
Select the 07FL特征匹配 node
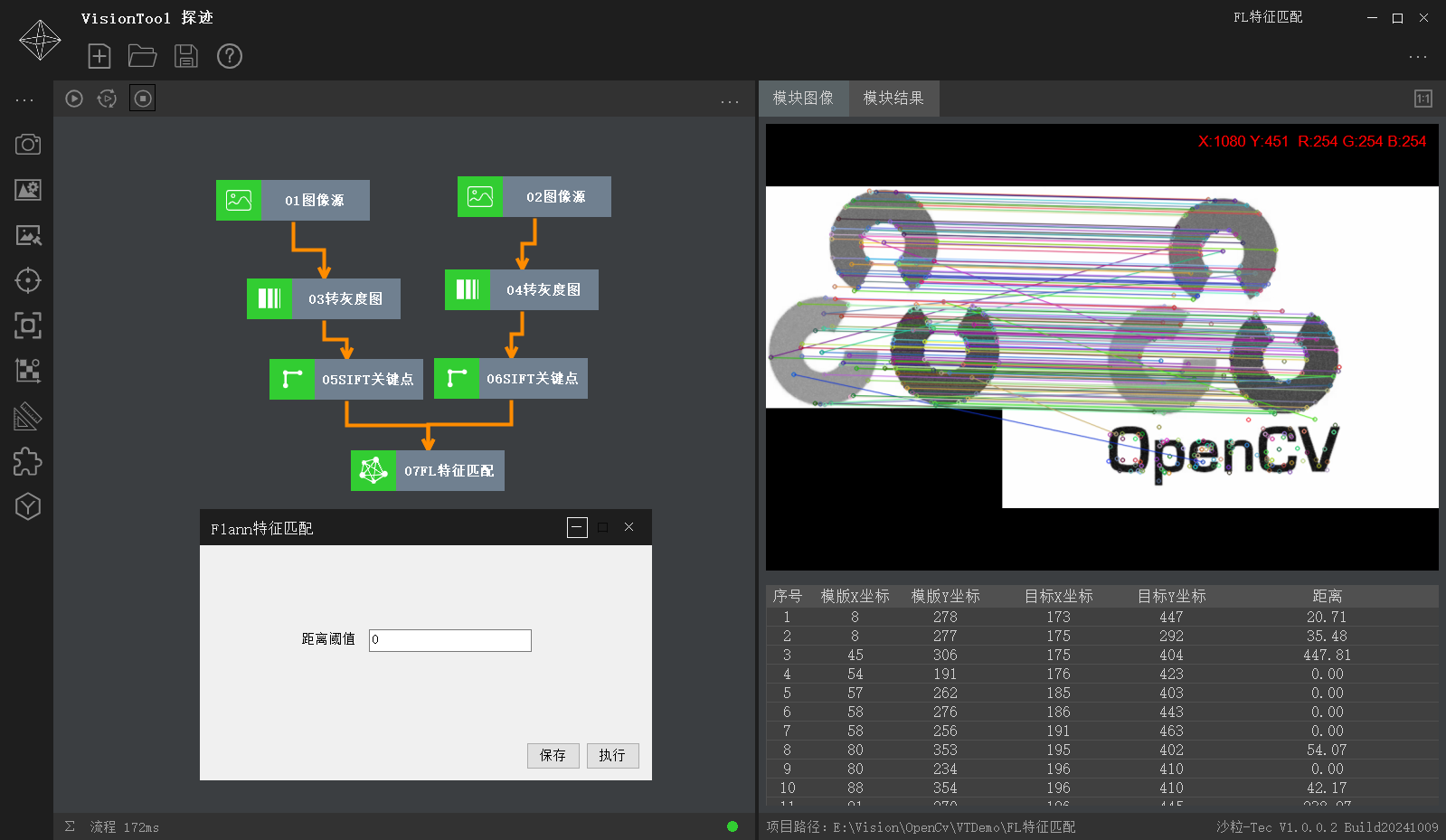[428, 470]
